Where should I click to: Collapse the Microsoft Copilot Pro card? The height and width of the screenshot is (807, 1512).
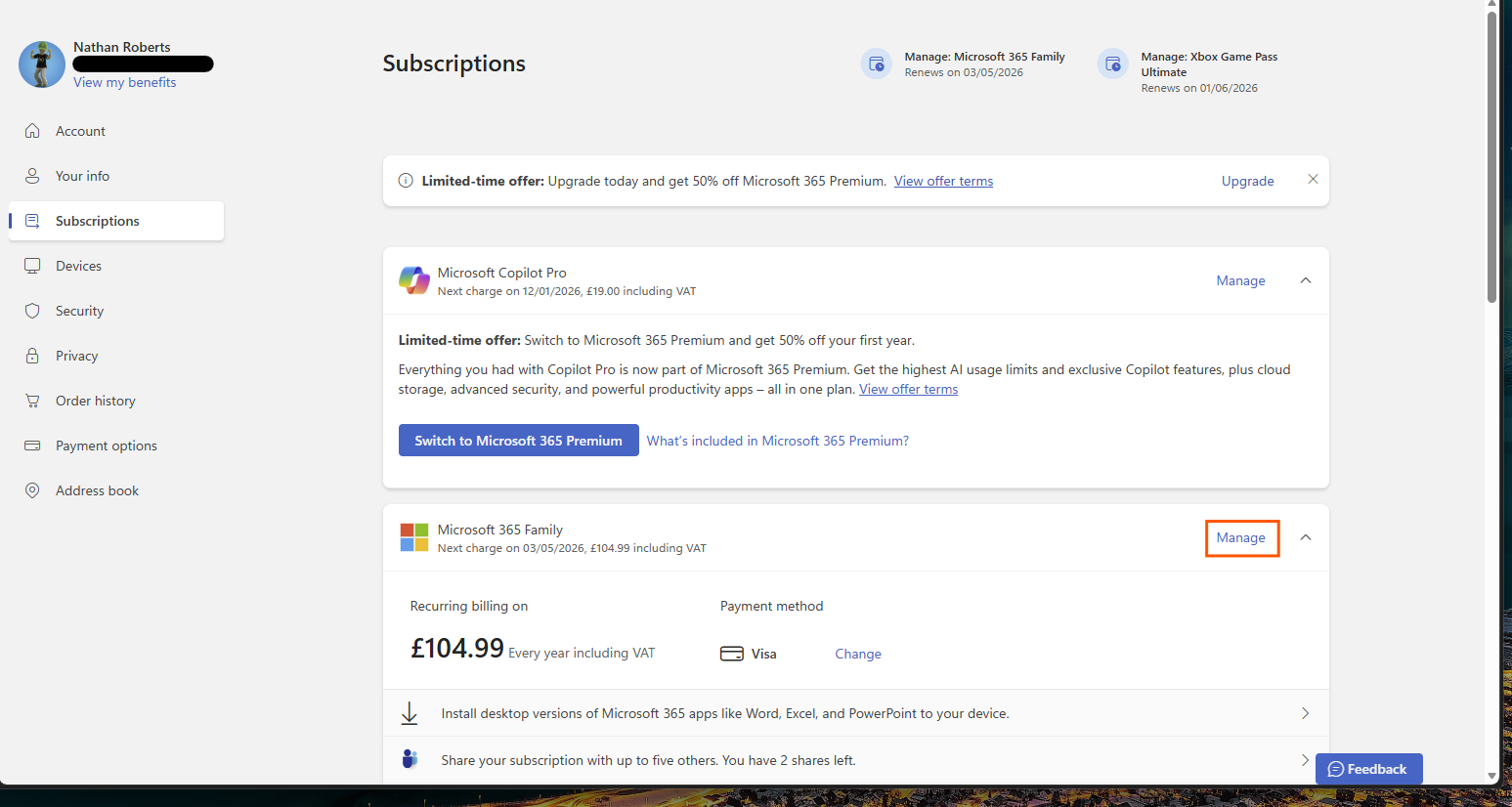click(x=1305, y=280)
